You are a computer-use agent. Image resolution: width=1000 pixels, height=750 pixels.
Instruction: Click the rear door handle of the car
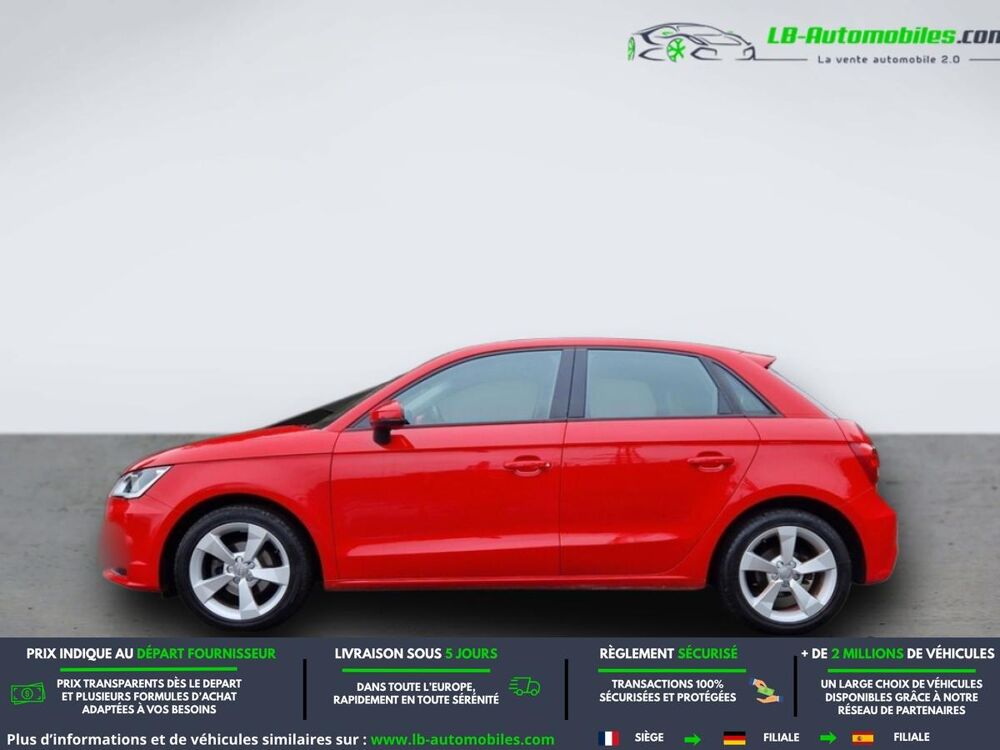coord(710,461)
